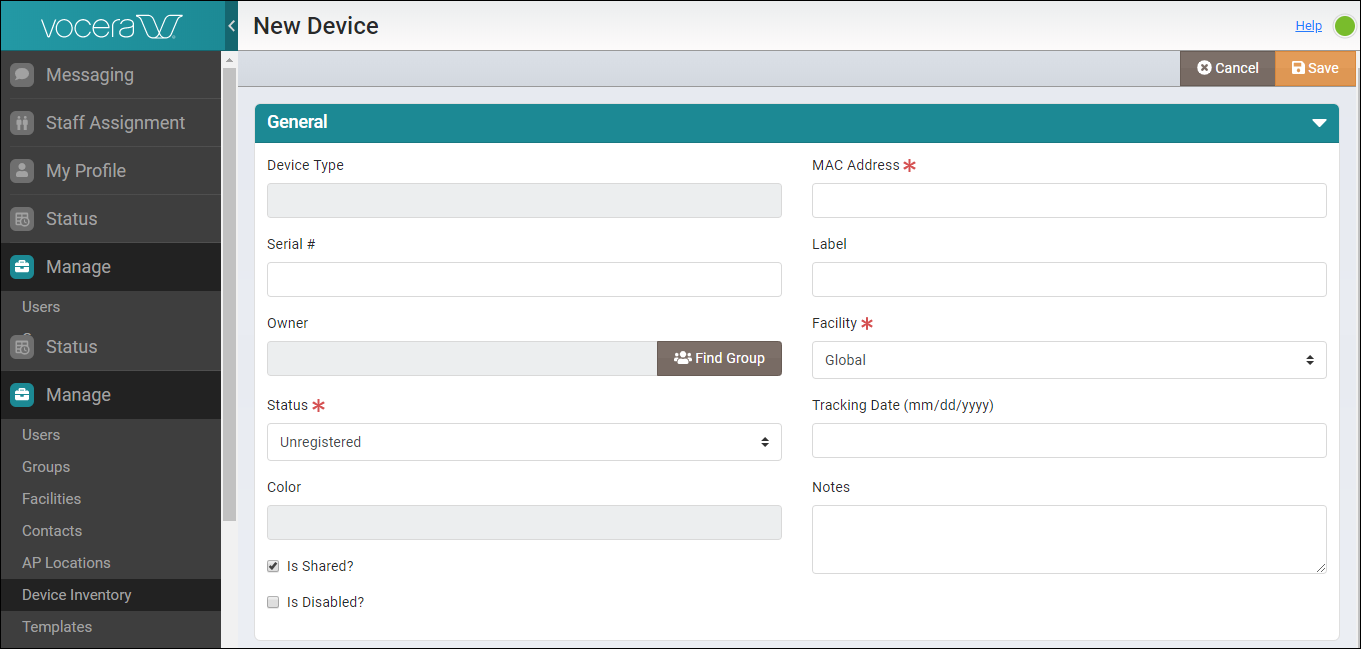Click the Vocera logo
Screen dimensions: 1361x649
[110, 26]
